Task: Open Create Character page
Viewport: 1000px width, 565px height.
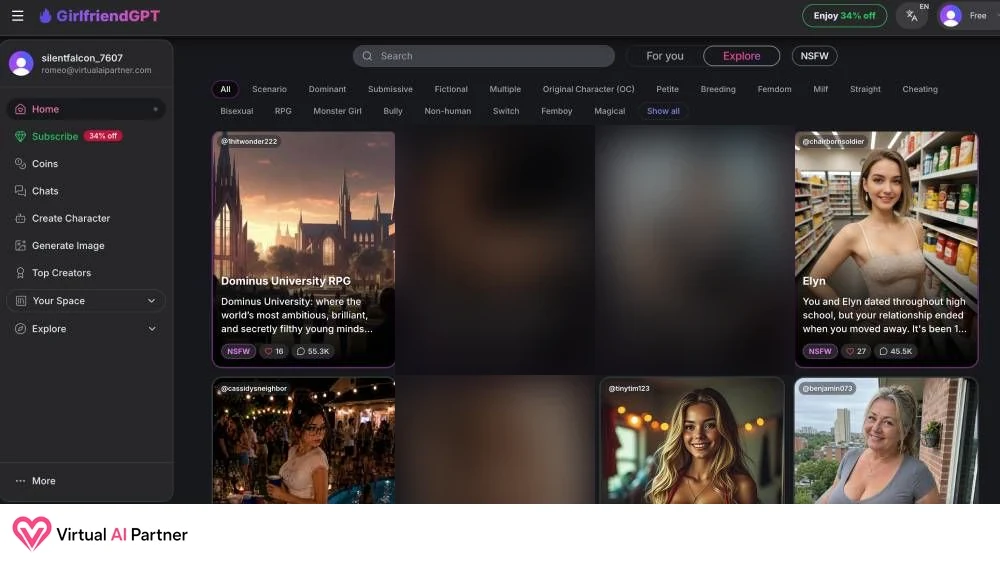Action: [x=71, y=219]
